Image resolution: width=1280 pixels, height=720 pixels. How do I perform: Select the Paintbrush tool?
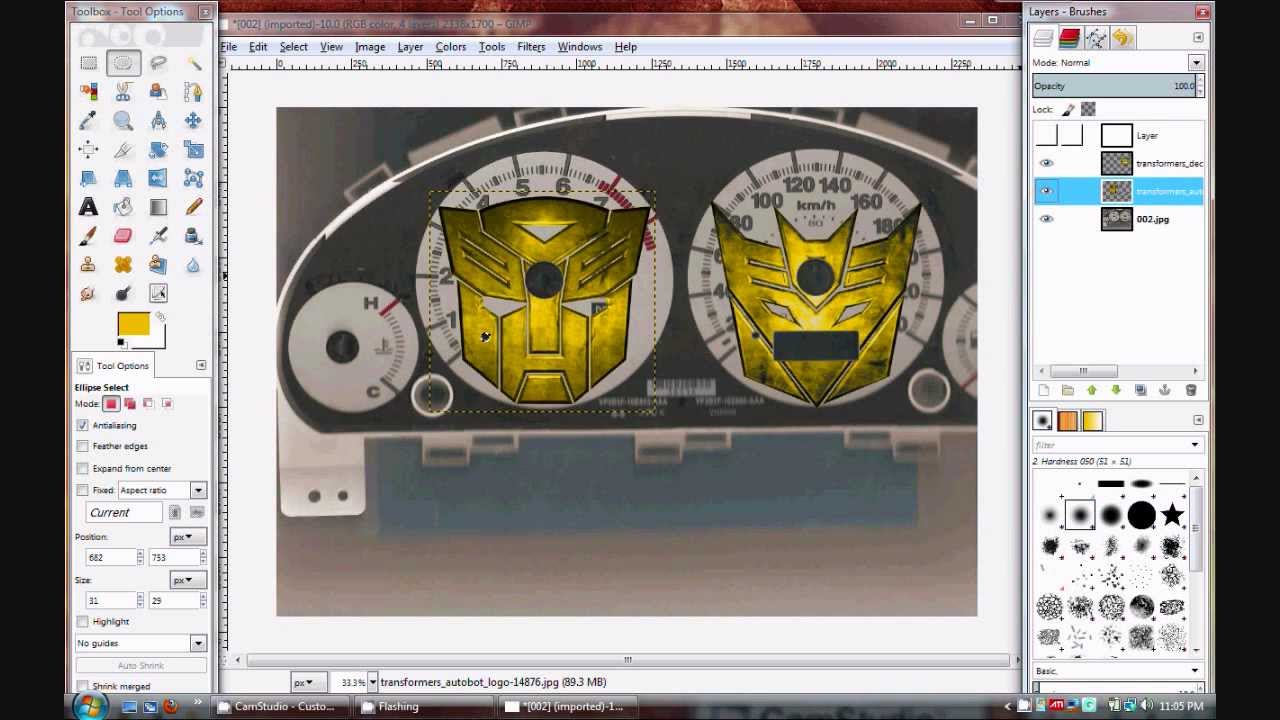point(88,237)
